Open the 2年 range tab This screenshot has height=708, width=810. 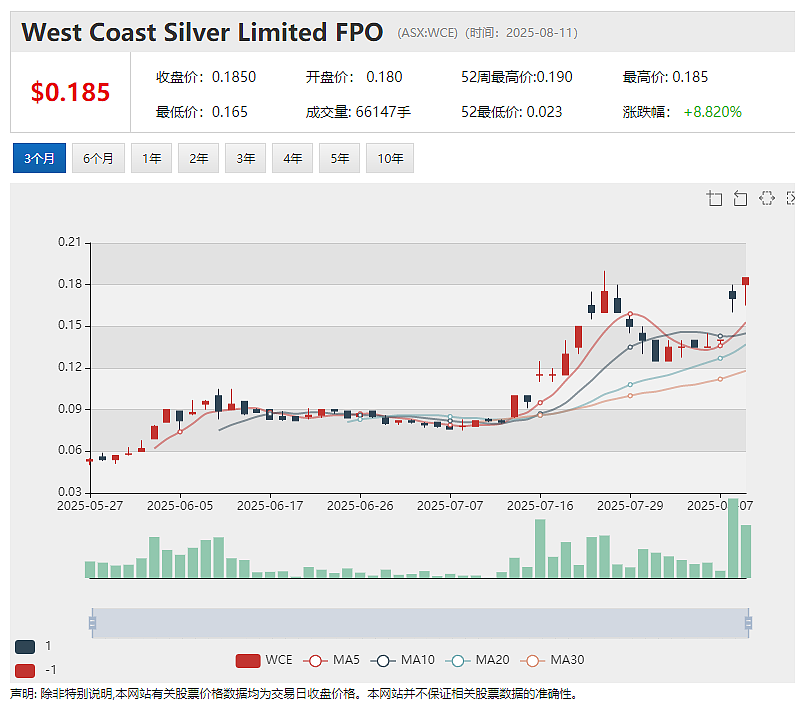pos(198,158)
